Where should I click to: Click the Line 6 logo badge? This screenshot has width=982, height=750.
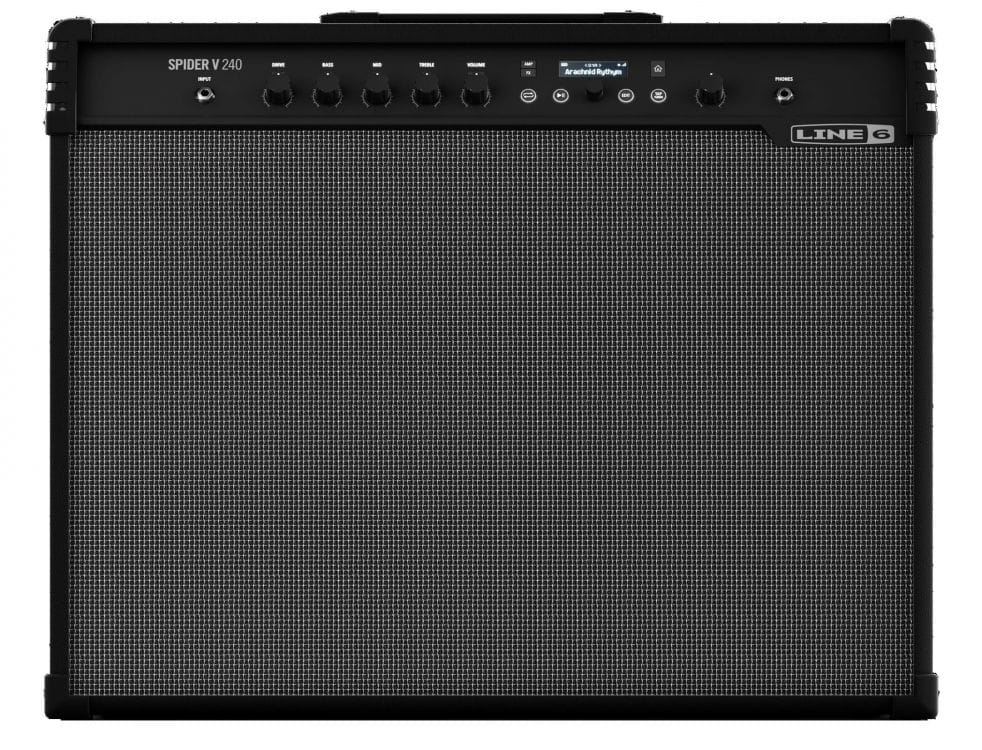click(842, 135)
